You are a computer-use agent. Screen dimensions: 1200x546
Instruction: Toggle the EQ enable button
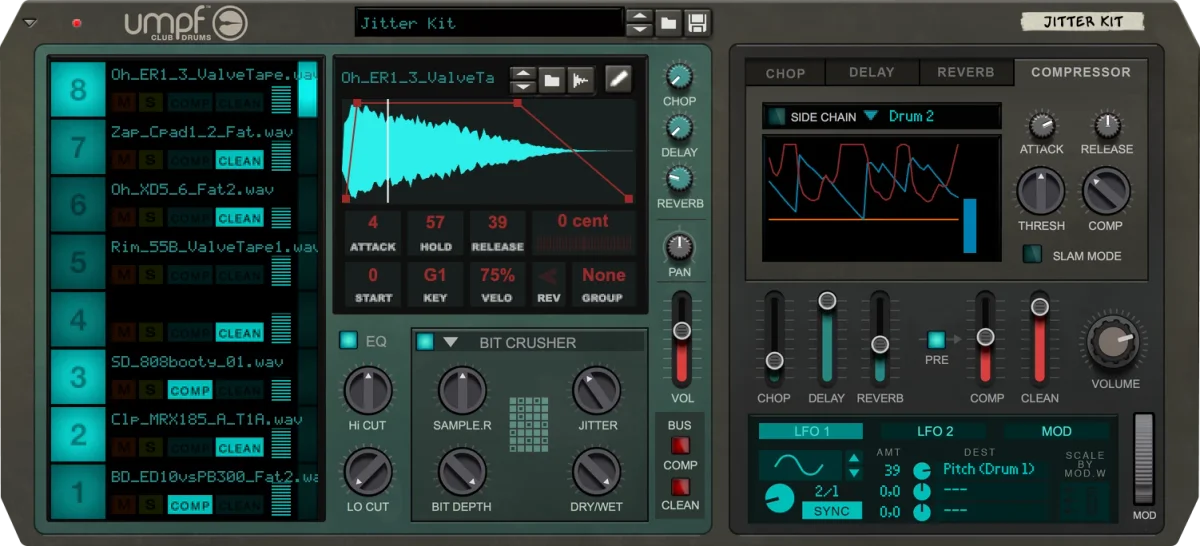click(x=348, y=341)
